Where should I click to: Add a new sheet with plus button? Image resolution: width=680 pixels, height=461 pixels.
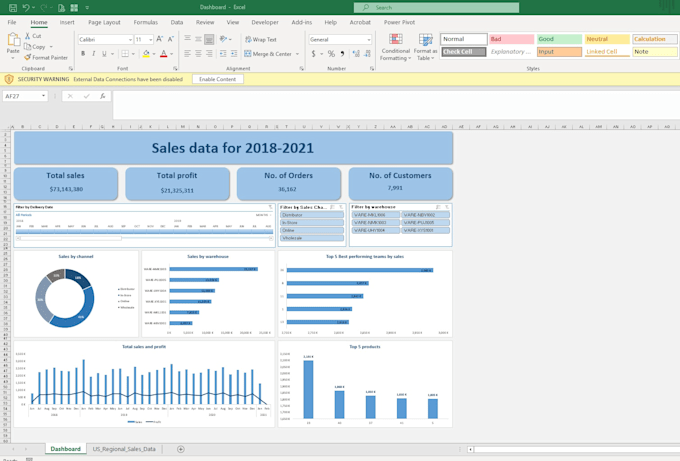tap(181, 449)
